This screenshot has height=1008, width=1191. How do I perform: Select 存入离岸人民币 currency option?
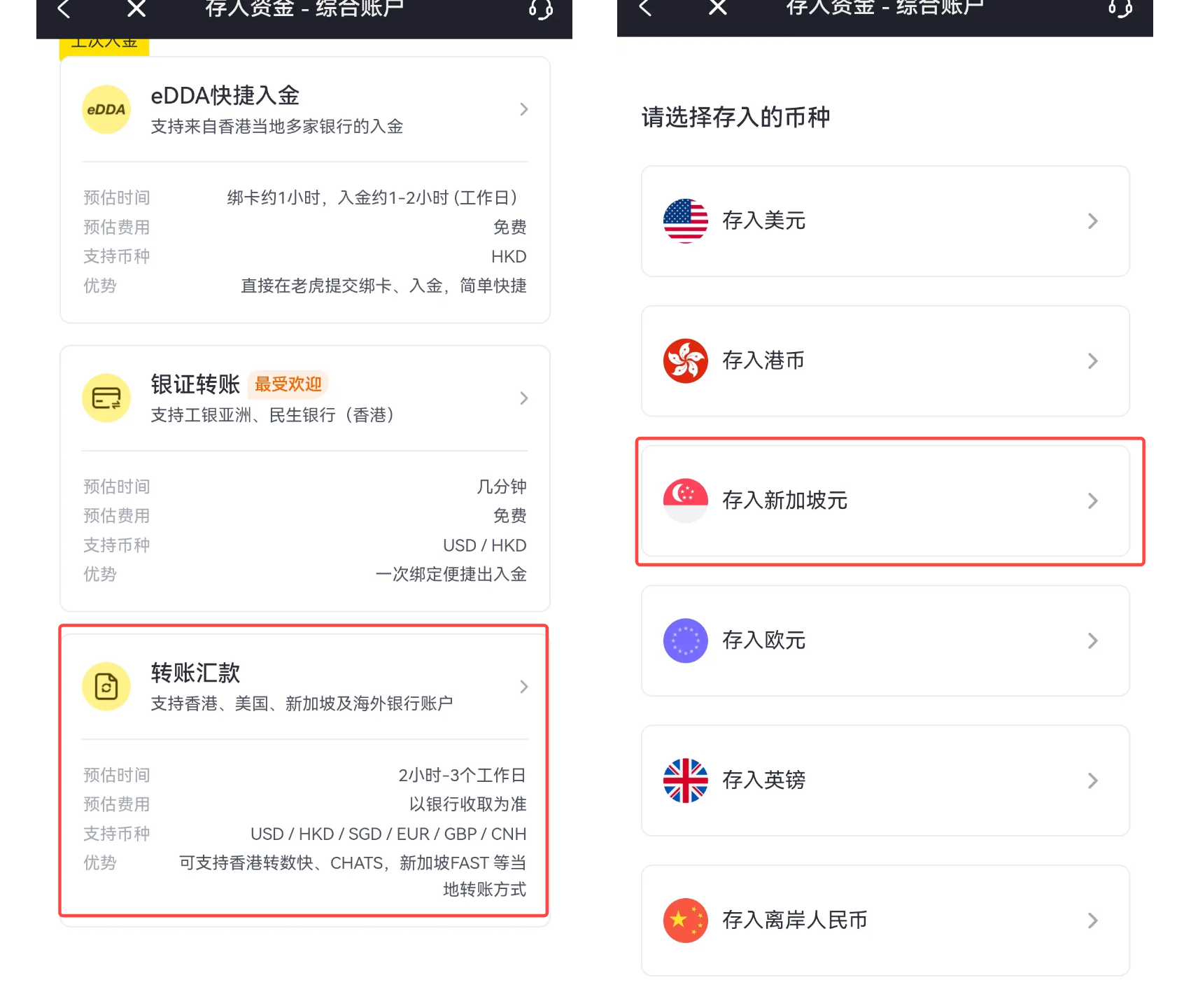tap(885, 920)
